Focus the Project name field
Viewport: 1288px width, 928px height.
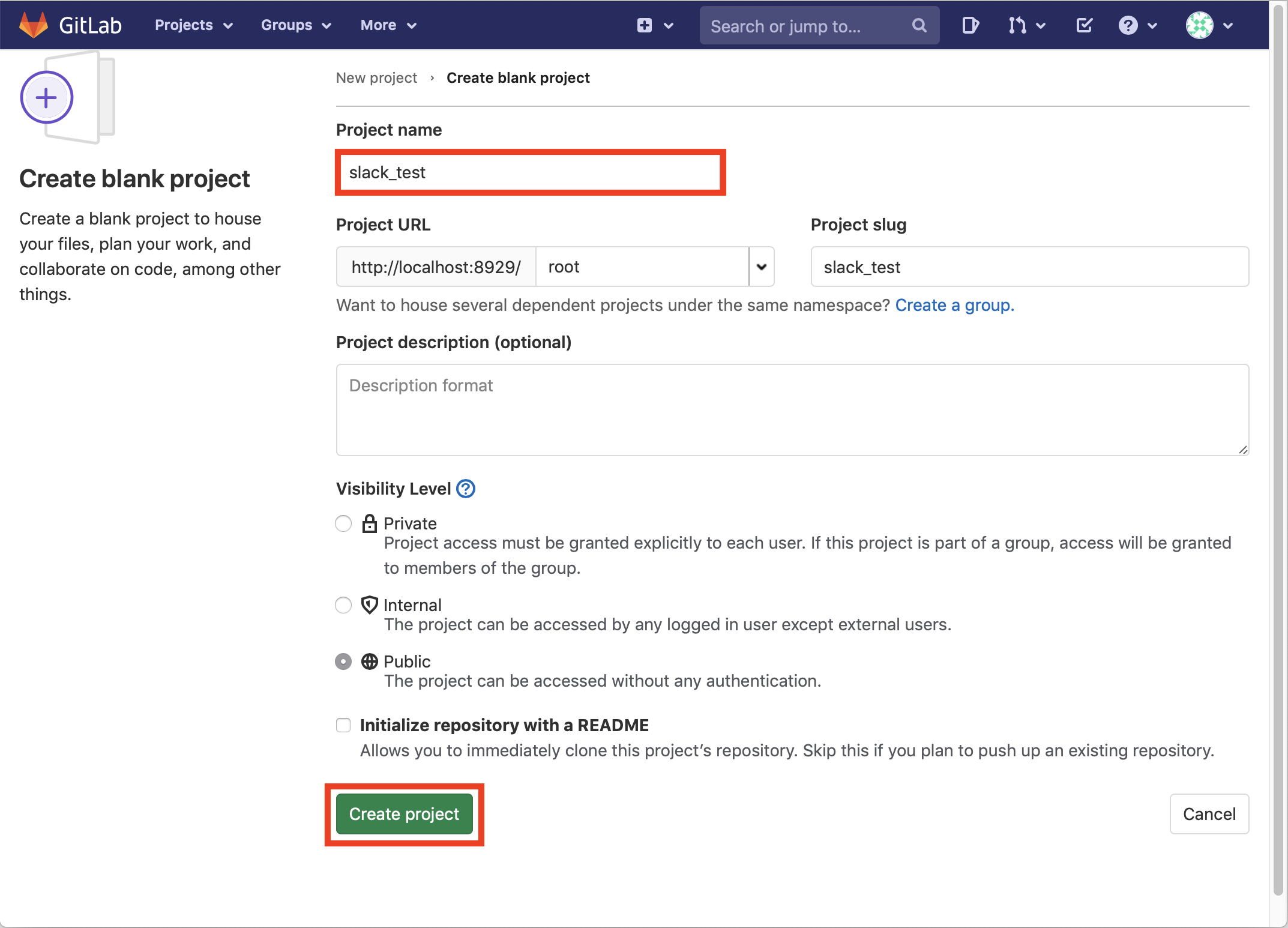click(x=530, y=173)
